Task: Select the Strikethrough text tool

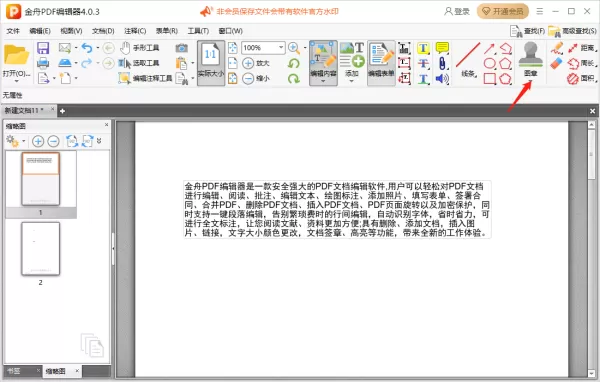Action: [x=423, y=63]
